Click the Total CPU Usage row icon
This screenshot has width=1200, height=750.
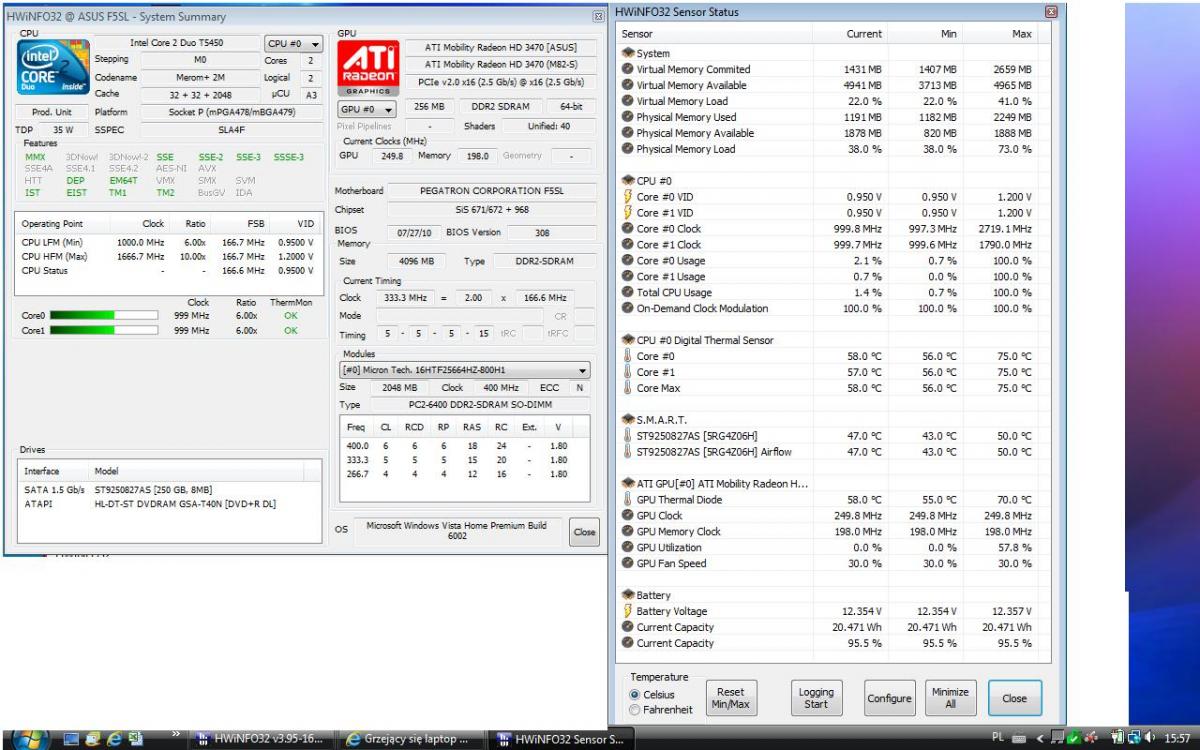[628, 293]
